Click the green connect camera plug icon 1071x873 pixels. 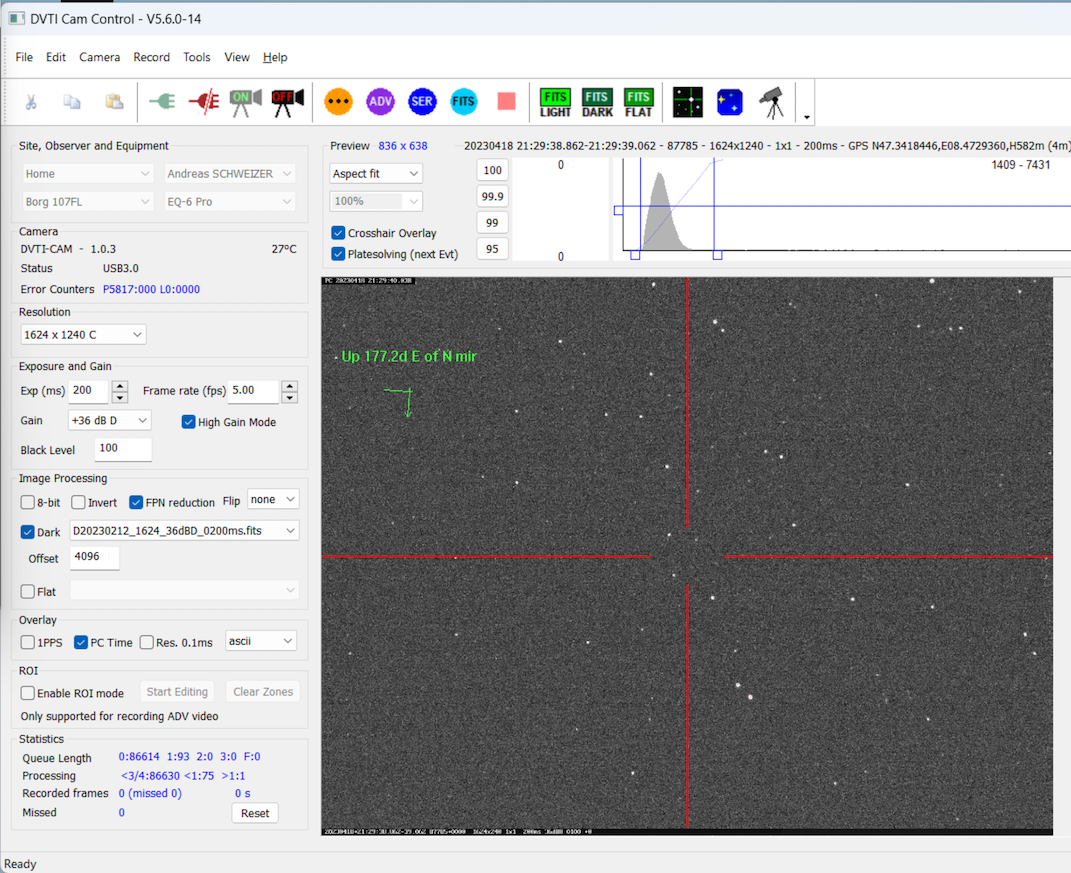pos(161,101)
